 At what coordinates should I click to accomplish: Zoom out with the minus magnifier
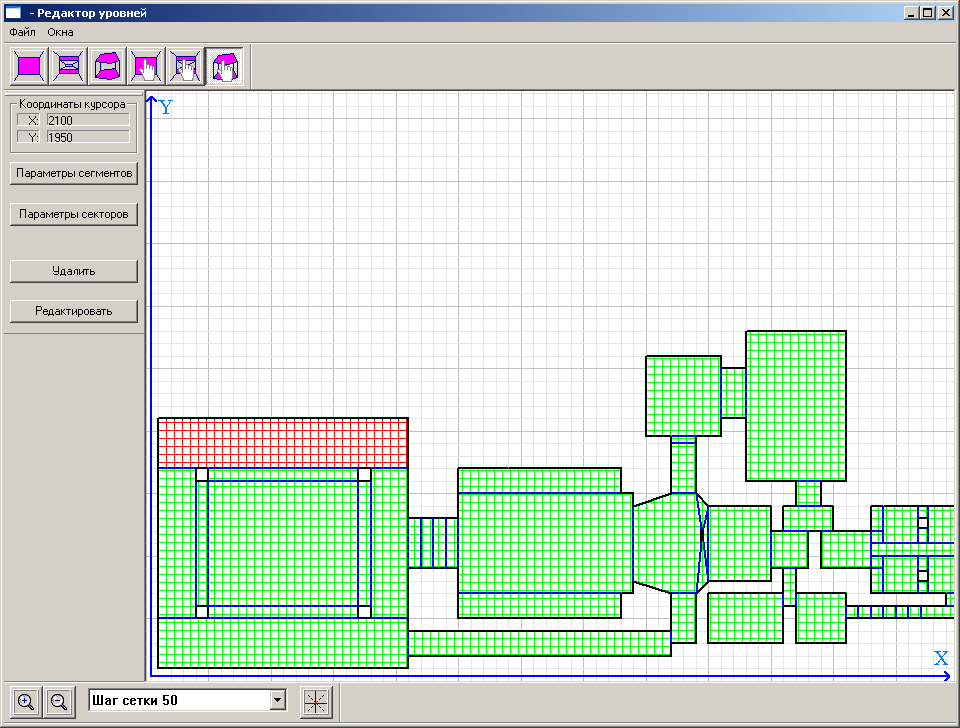coord(59,701)
